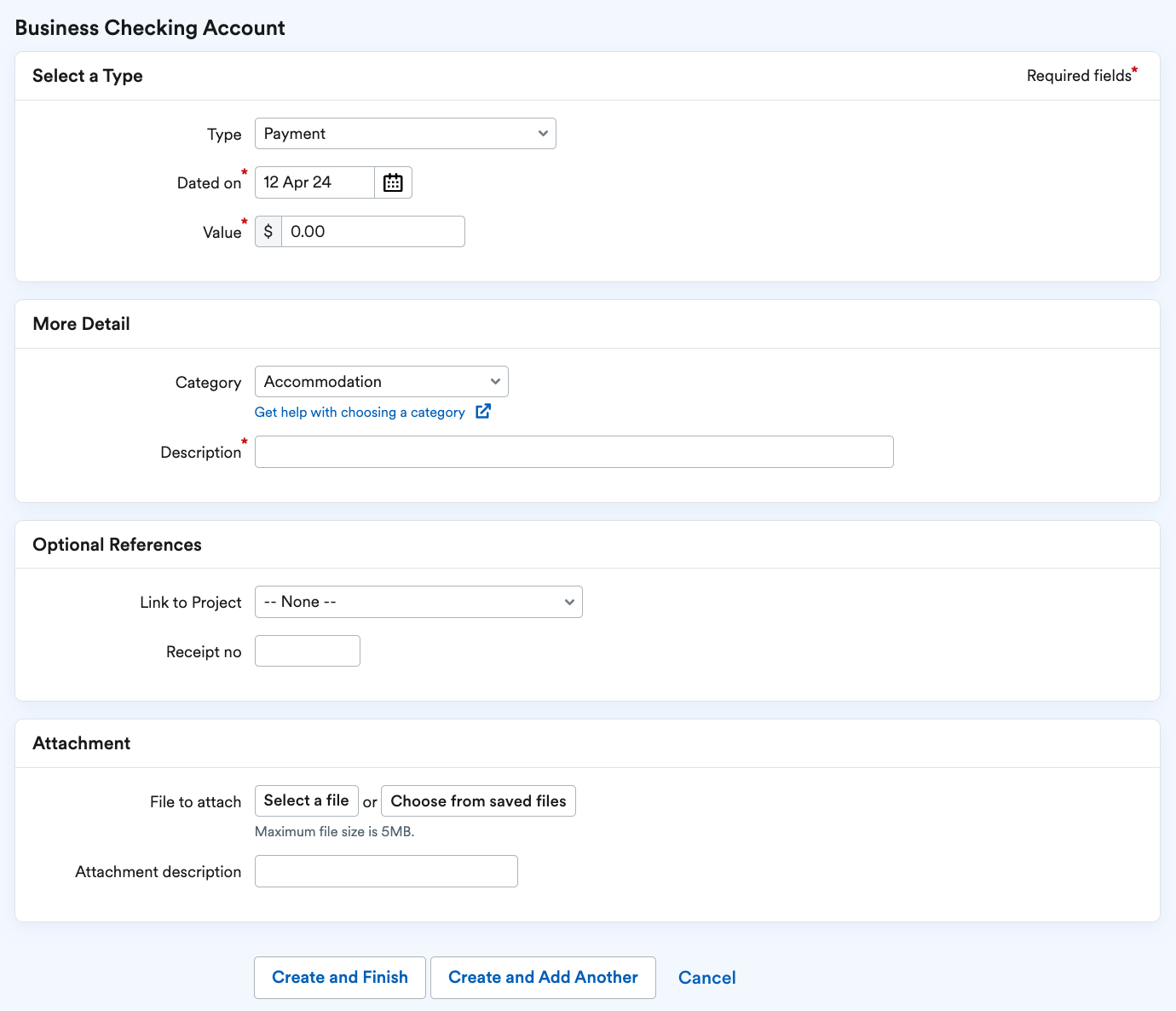Click the Attachment description input field
This screenshot has width=1176, height=1011.
click(x=386, y=871)
